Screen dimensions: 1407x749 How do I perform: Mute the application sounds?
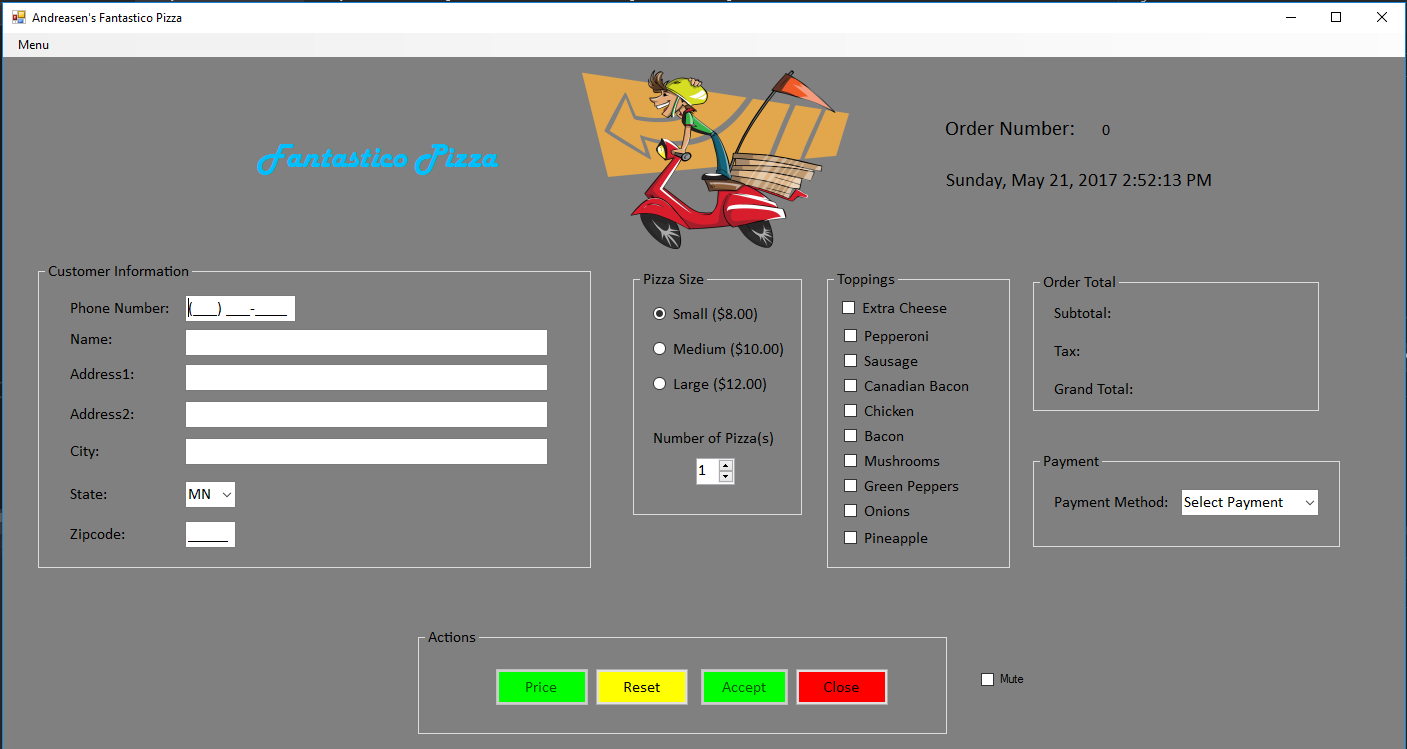point(987,679)
